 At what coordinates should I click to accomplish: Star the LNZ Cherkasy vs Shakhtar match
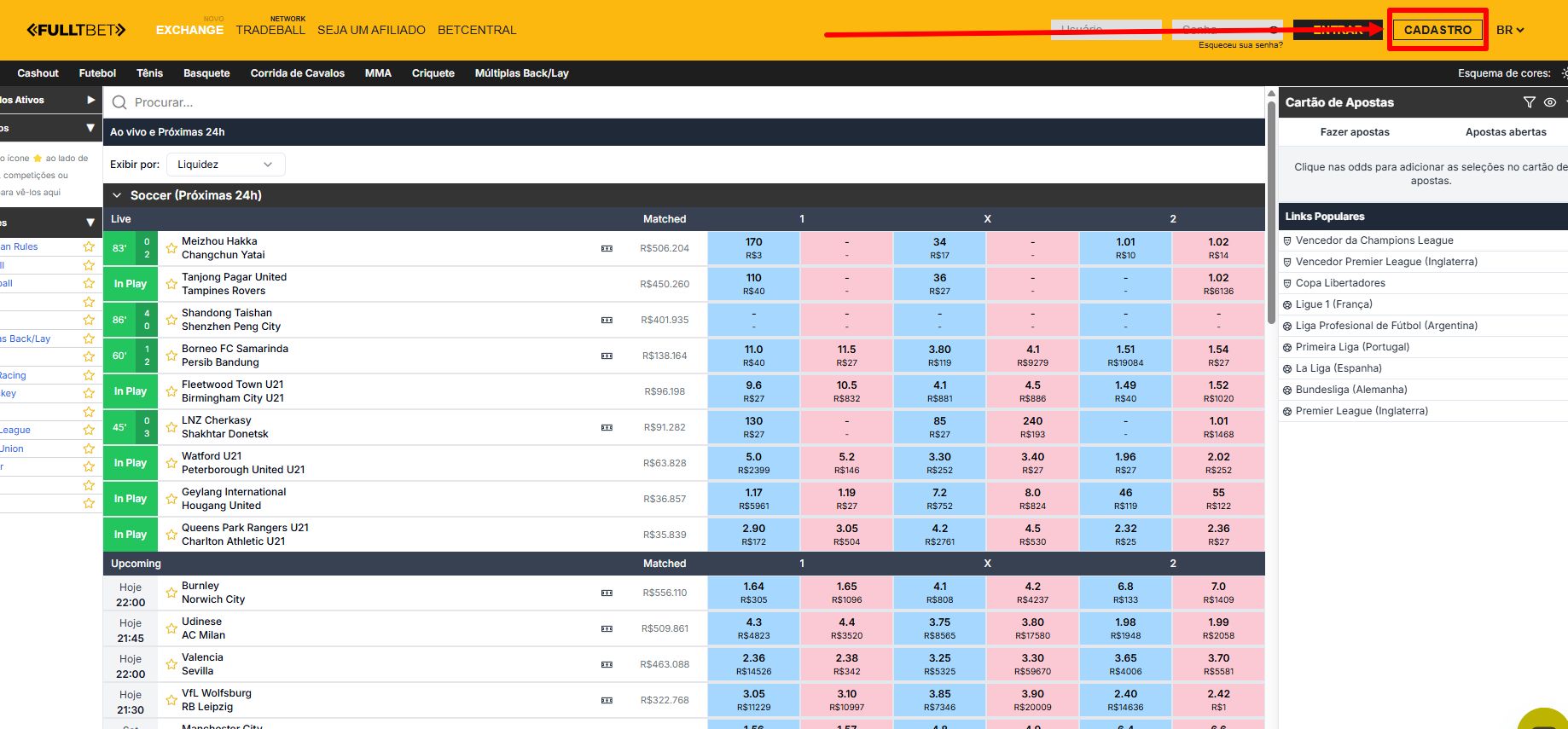pos(171,427)
